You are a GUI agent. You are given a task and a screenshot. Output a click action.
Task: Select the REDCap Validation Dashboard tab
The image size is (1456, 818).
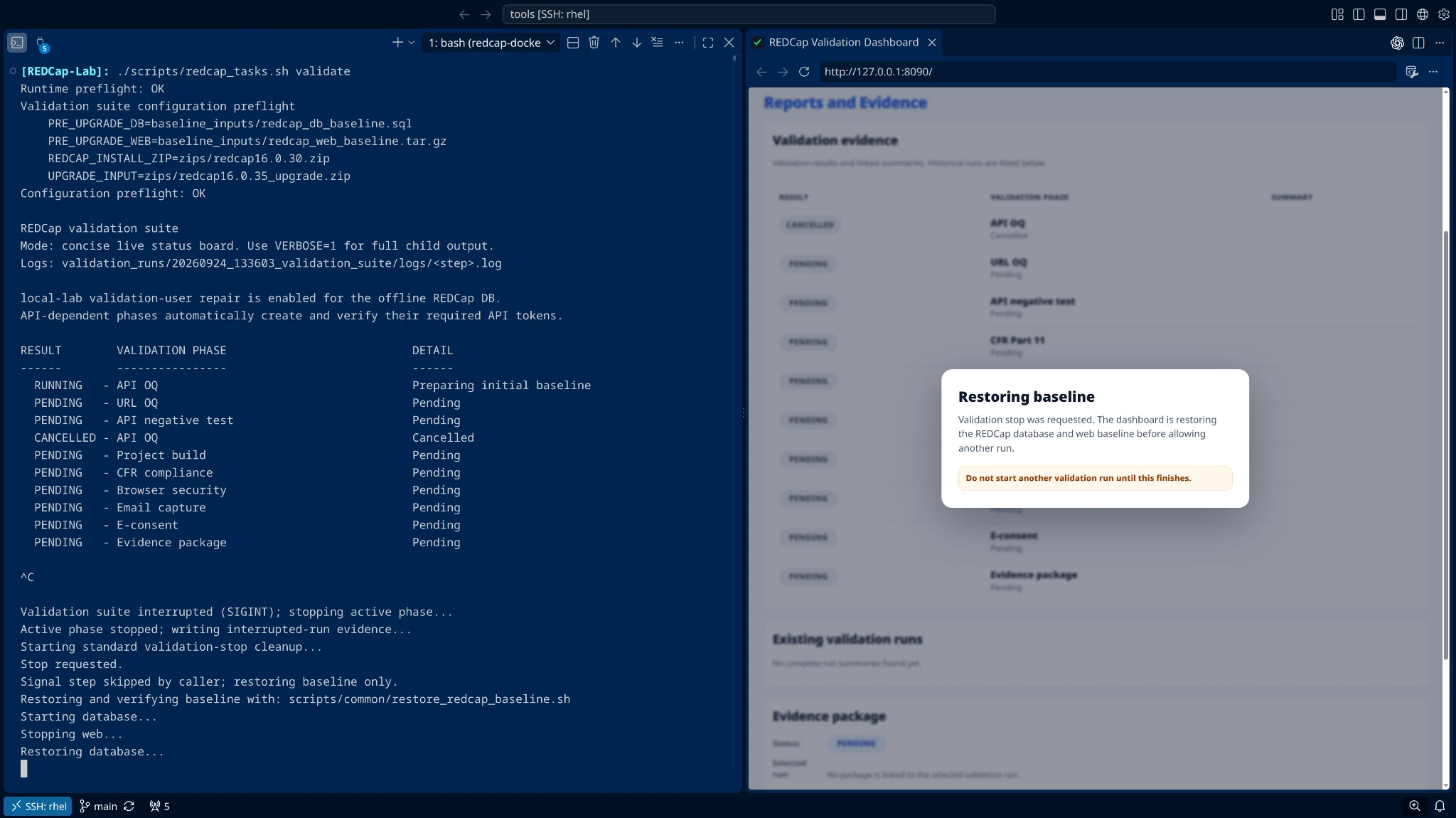tap(844, 43)
